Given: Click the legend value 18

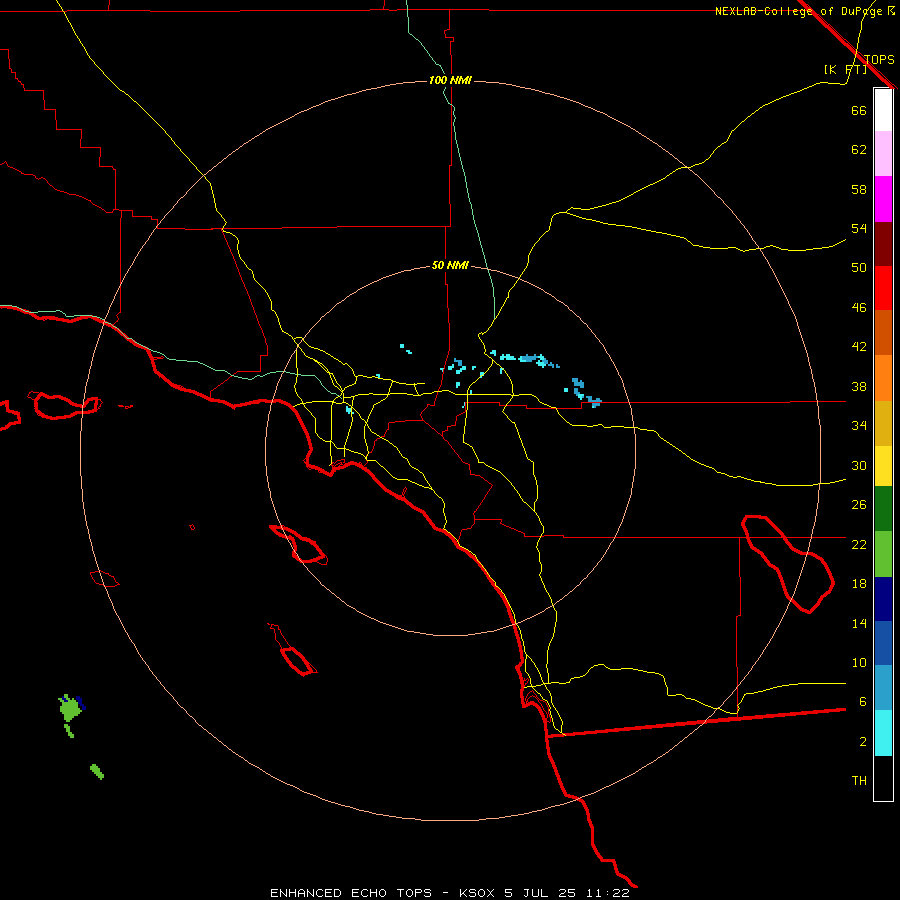Looking at the screenshot, I should pos(859,584).
